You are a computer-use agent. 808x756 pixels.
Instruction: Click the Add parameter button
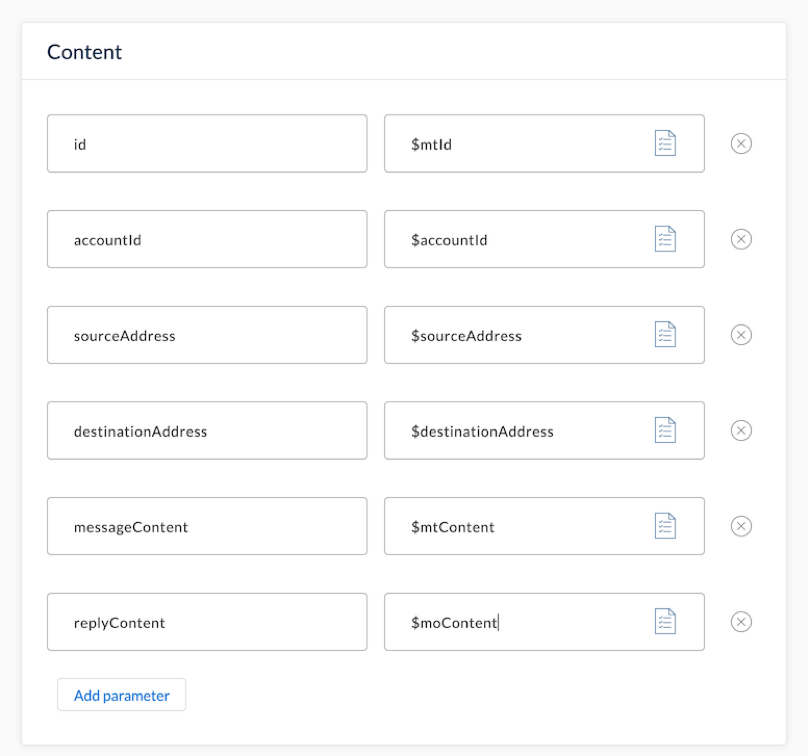(x=121, y=694)
